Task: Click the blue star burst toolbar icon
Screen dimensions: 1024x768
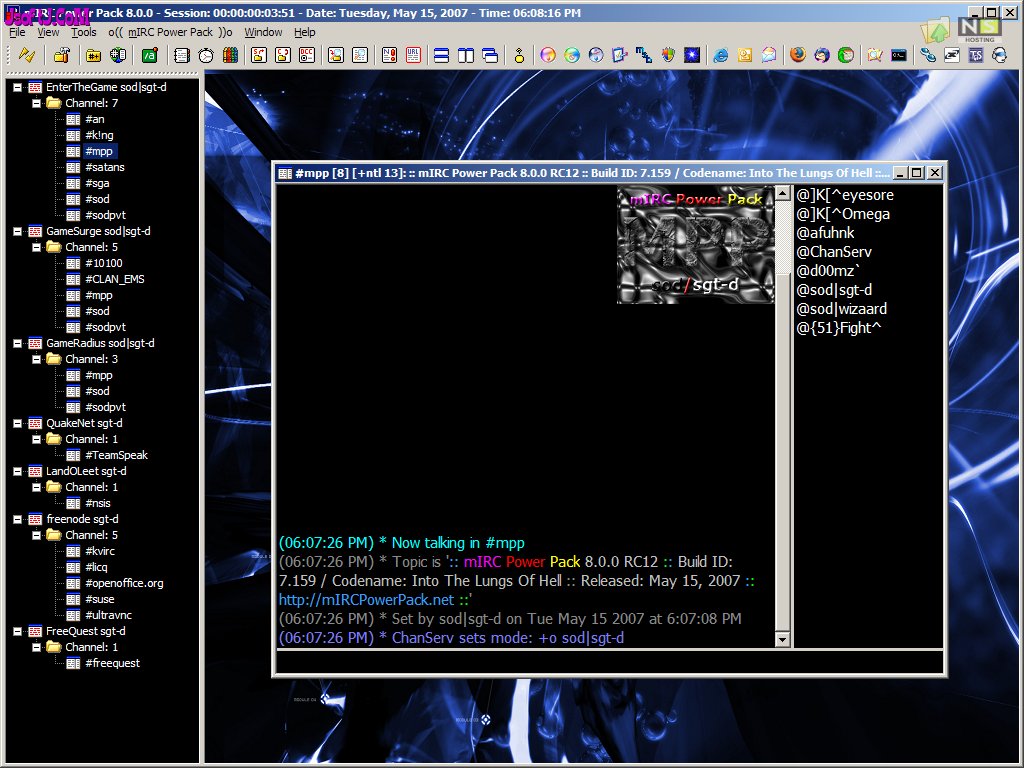Action: tap(692, 56)
